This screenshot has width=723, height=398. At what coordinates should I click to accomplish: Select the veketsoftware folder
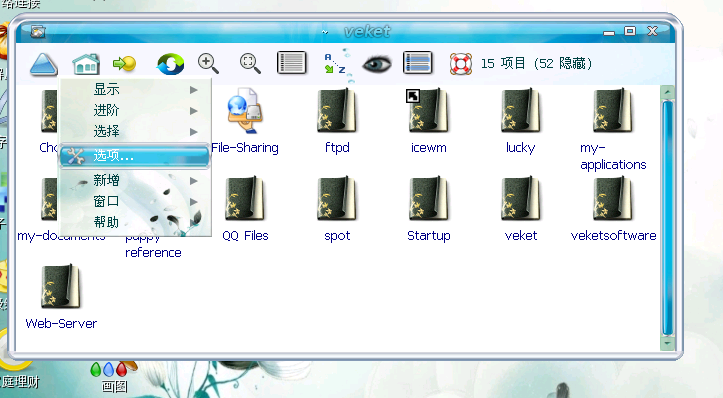tap(612, 198)
